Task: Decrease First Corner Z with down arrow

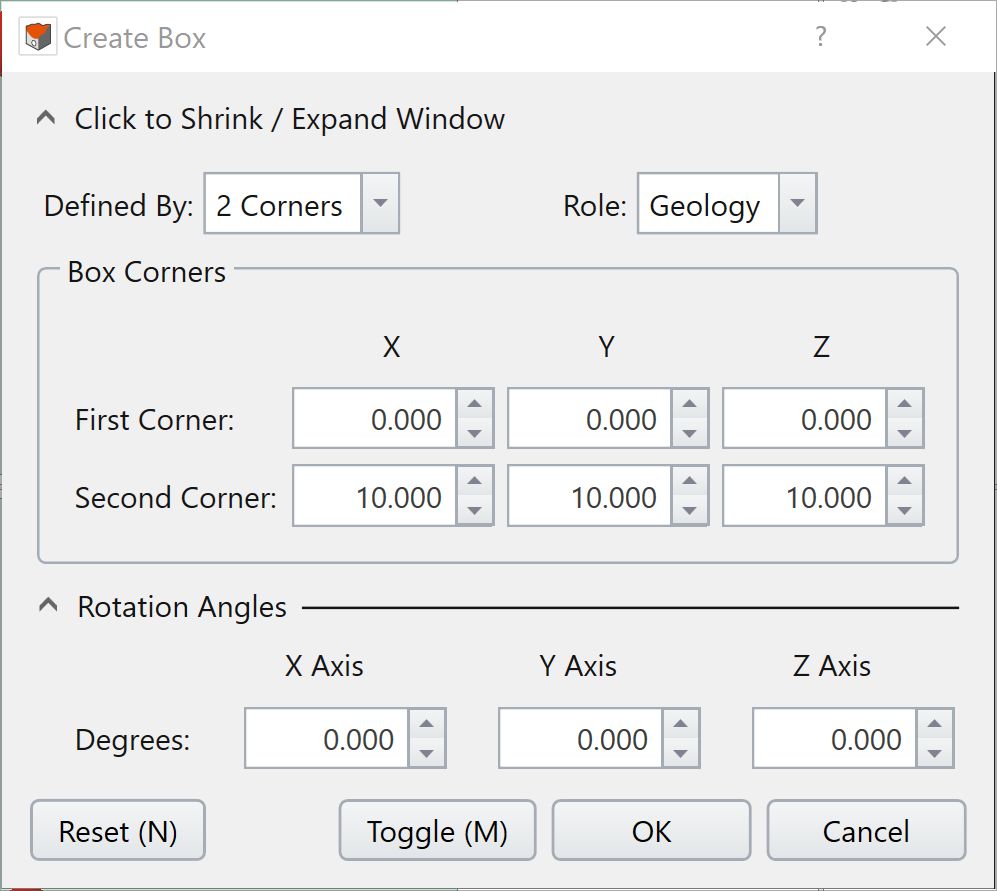Action: (904, 433)
